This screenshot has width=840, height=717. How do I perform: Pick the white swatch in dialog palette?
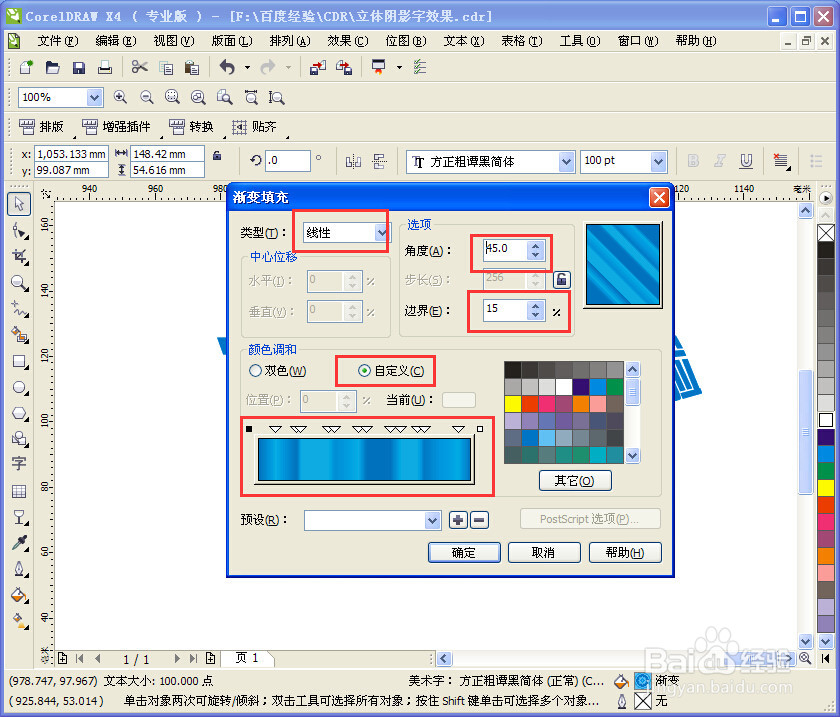point(564,386)
